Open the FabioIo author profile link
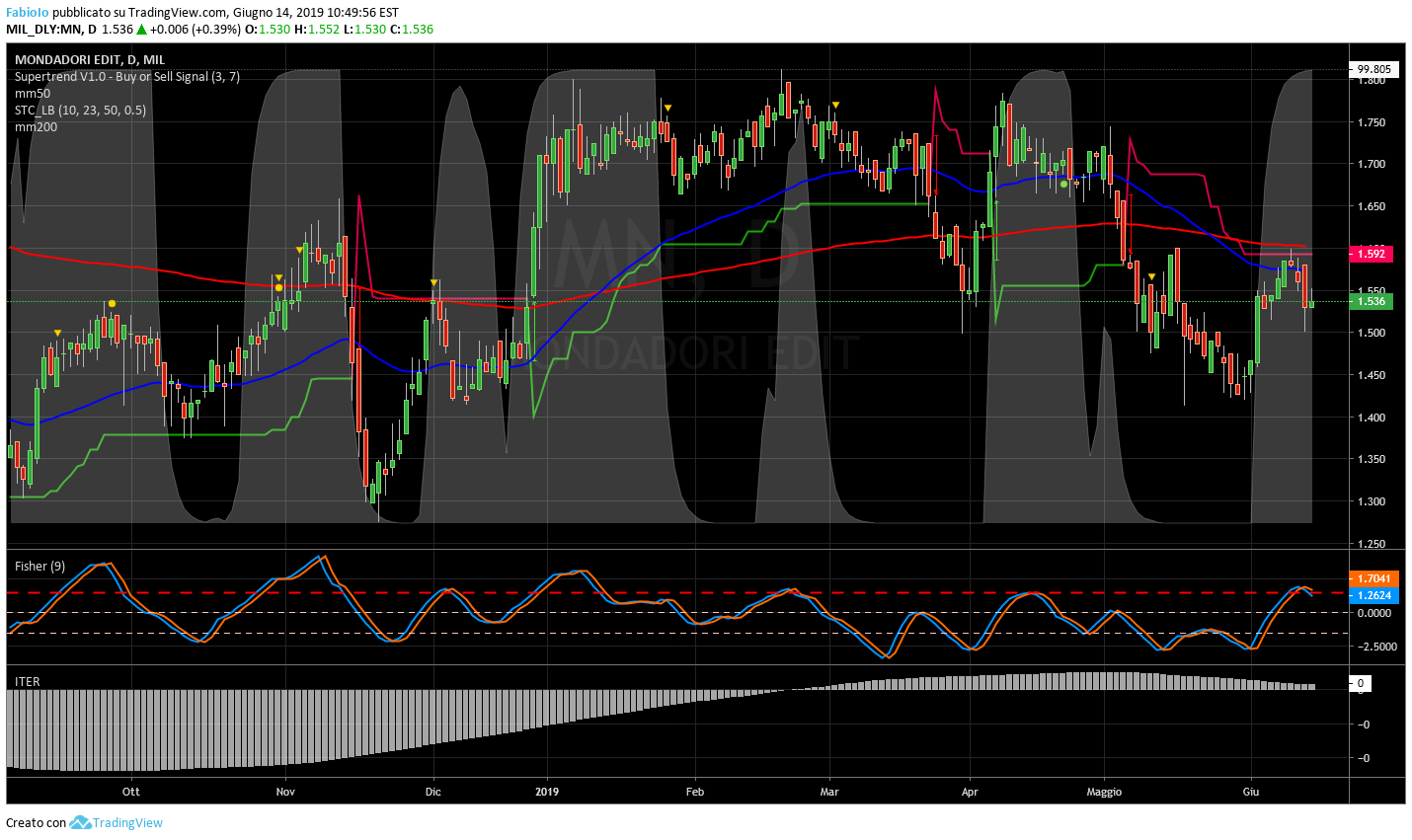 (27, 13)
